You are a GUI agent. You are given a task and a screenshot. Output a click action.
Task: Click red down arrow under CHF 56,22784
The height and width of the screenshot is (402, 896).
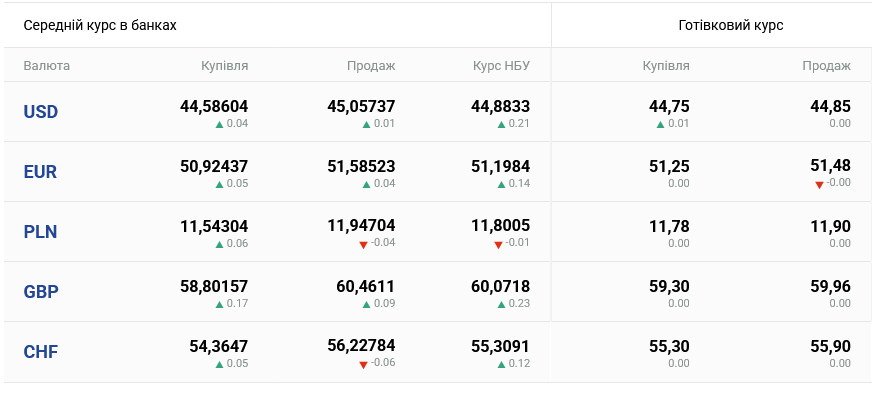click(x=363, y=365)
